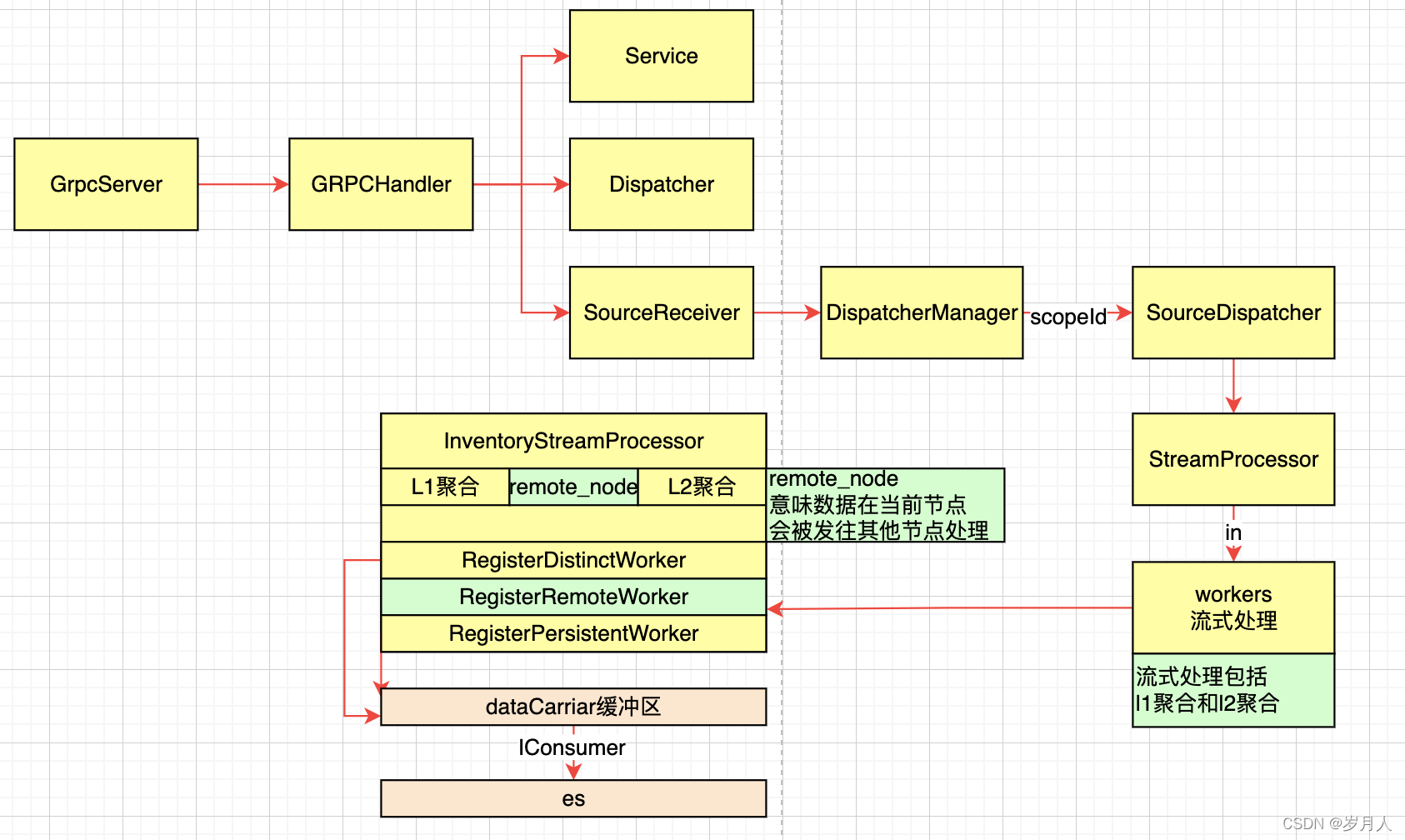Select the InventoryStreamProcessor header

pyautogui.click(x=573, y=441)
